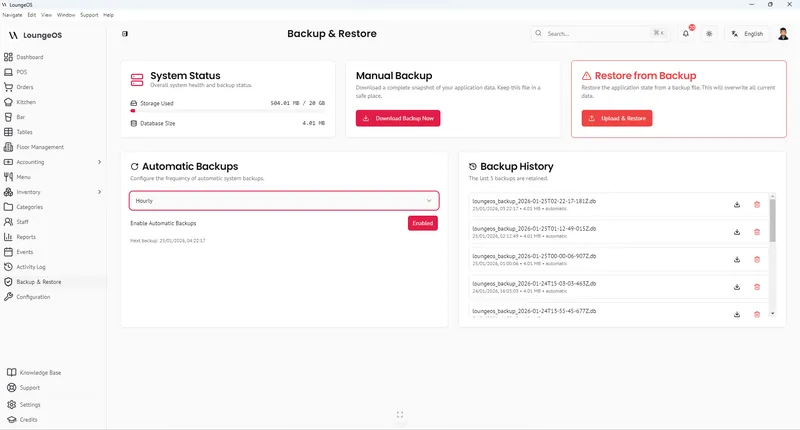
Task: Open the user profile avatar
Action: click(x=783, y=34)
